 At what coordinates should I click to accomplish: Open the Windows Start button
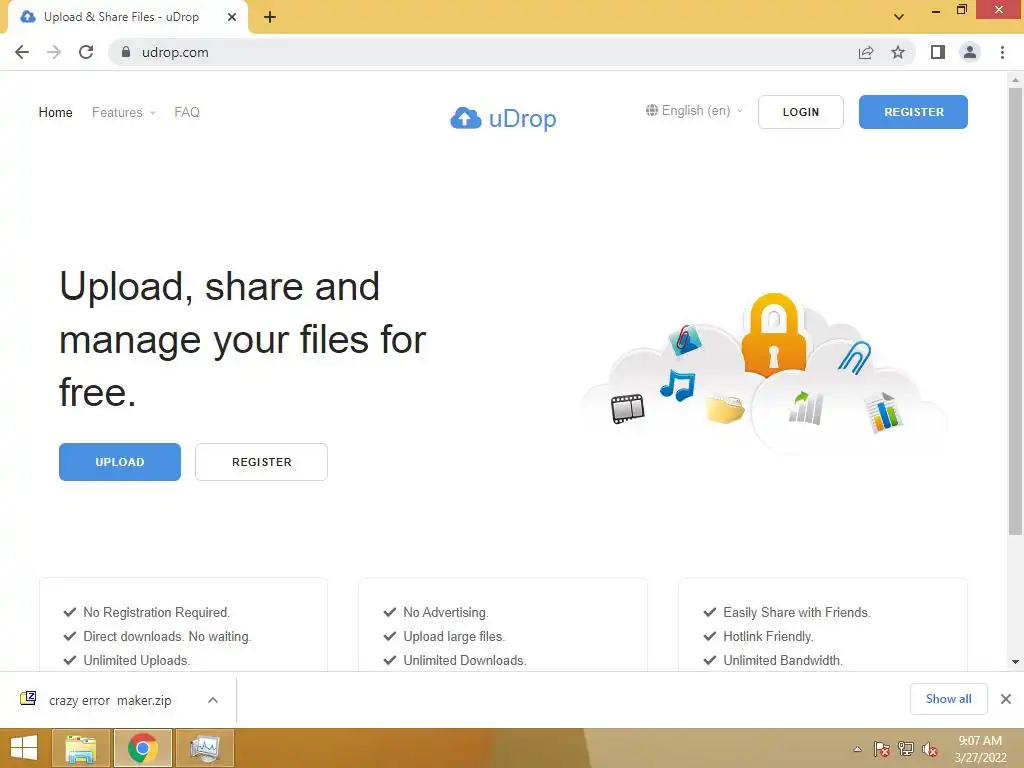(24, 748)
